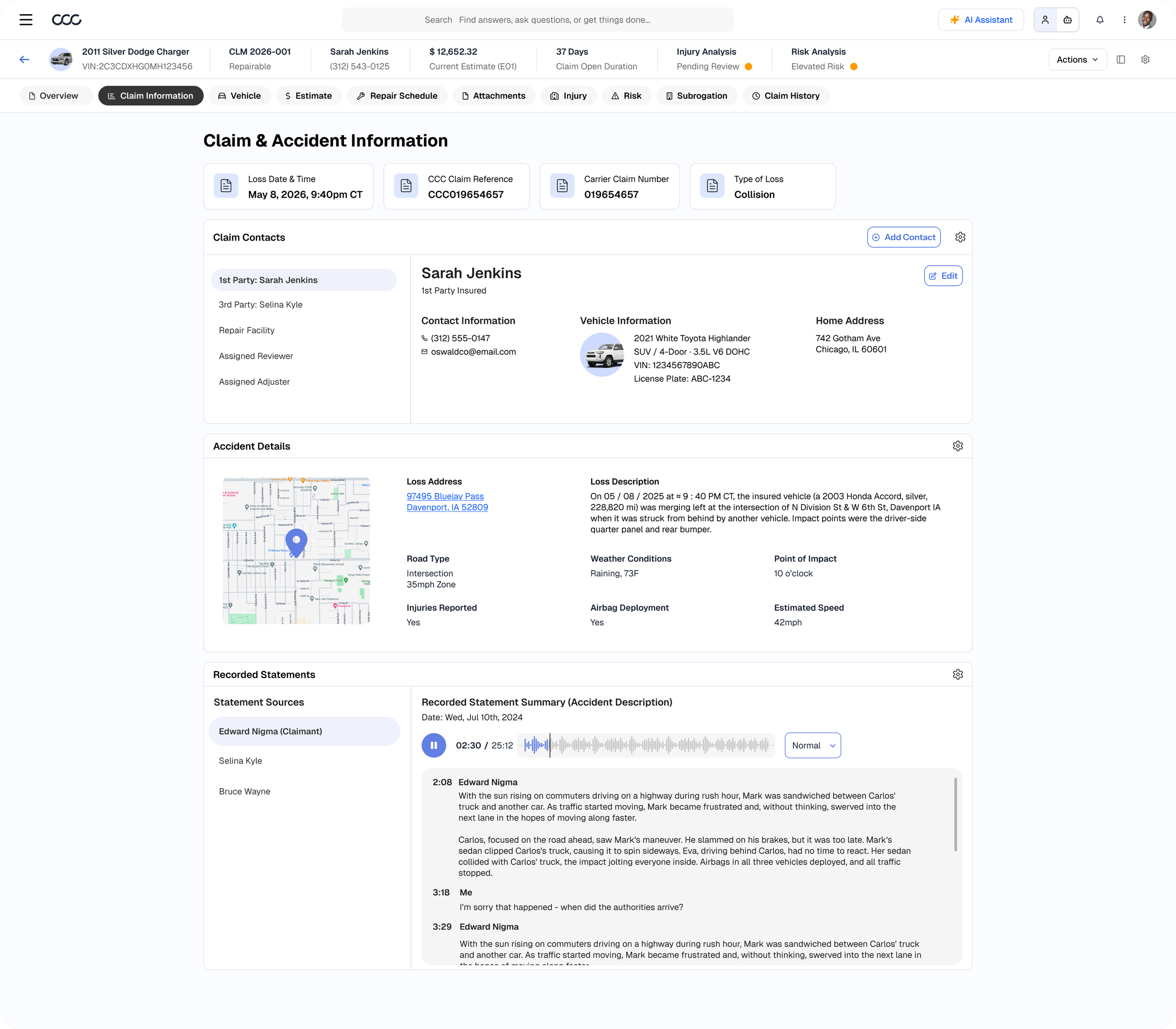The image size is (1176, 1029).
Task: Click the search input field
Action: tap(538, 20)
